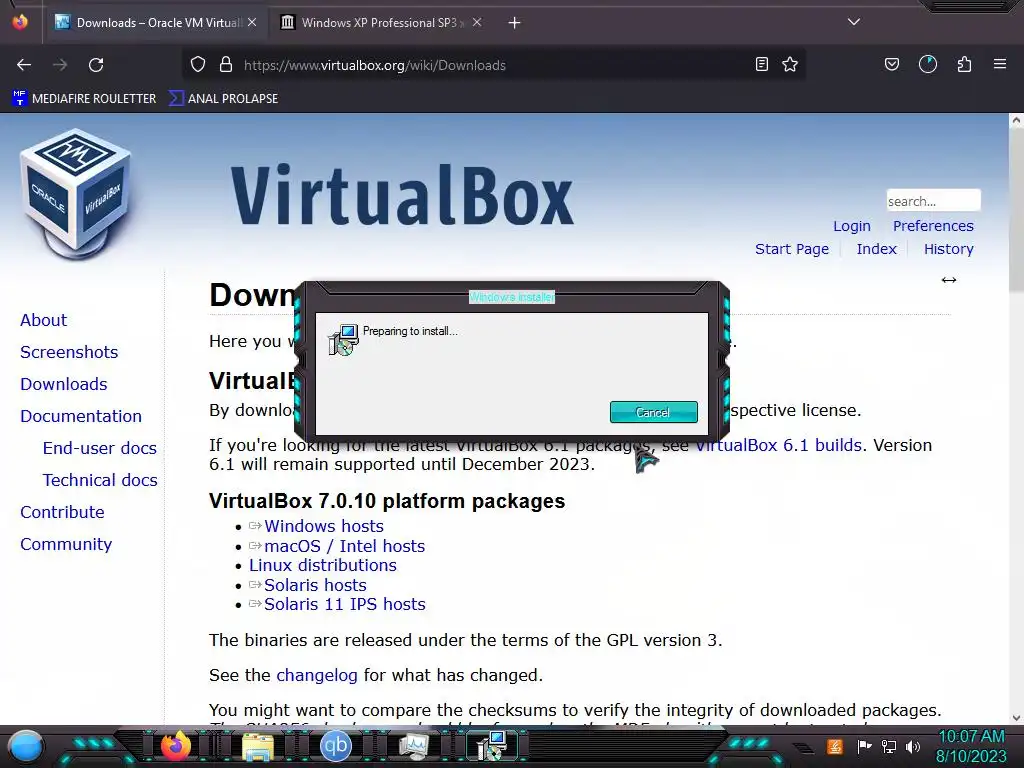The height and width of the screenshot is (768, 1024).
Task: Open the second bookmarks toolbar item
Action: pos(223,99)
